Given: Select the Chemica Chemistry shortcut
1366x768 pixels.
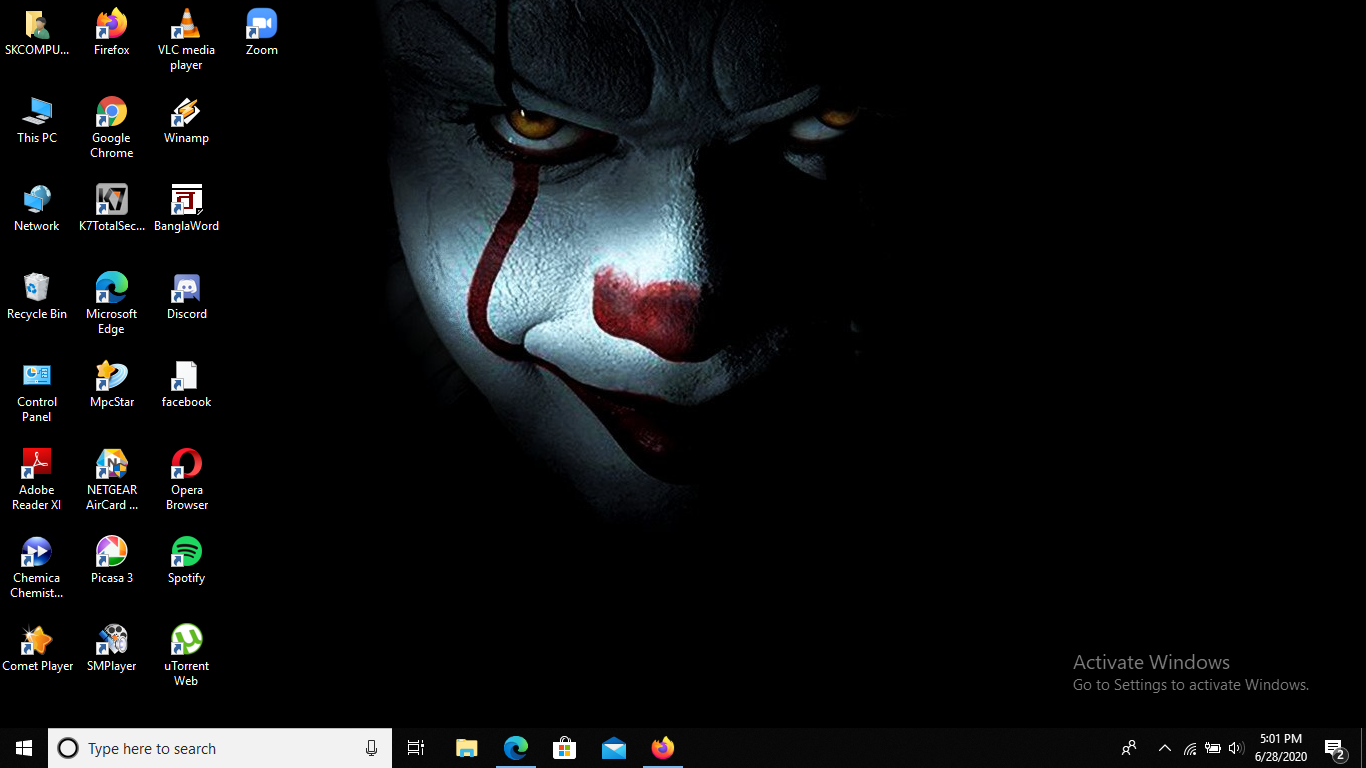Looking at the screenshot, I should click(x=37, y=568).
